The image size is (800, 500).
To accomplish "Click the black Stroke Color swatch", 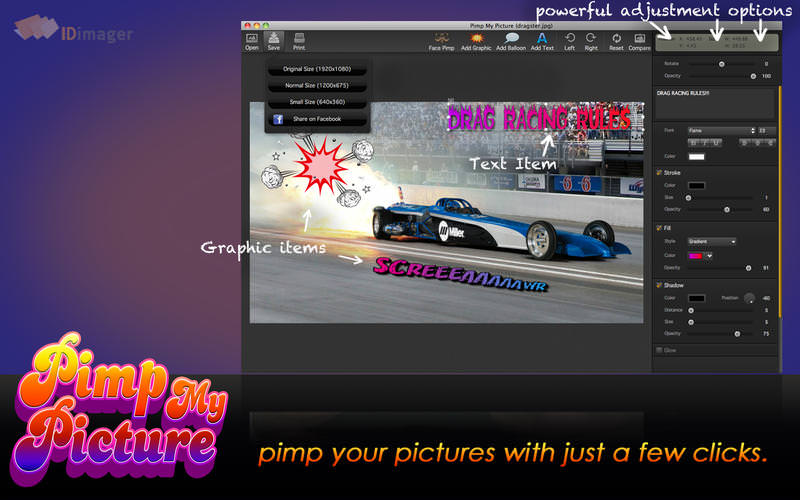I will tap(696, 186).
